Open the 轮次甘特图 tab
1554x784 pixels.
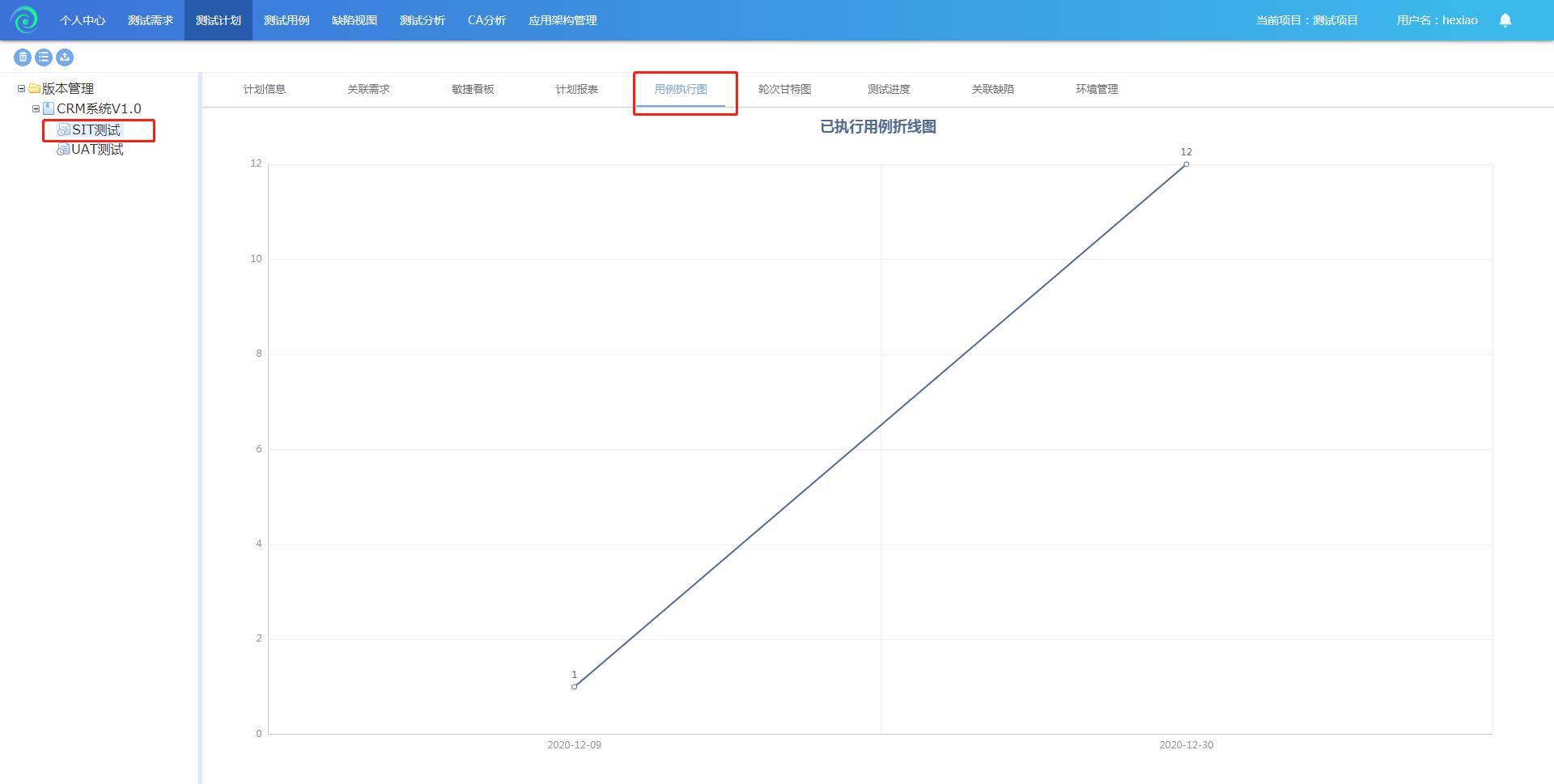tap(784, 89)
